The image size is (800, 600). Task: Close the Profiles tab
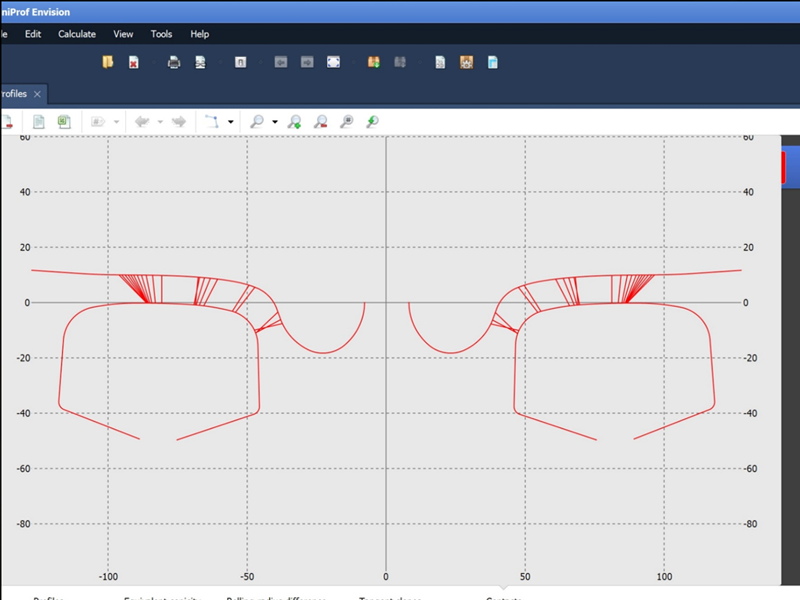pyautogui.click(x=37, y=94)
